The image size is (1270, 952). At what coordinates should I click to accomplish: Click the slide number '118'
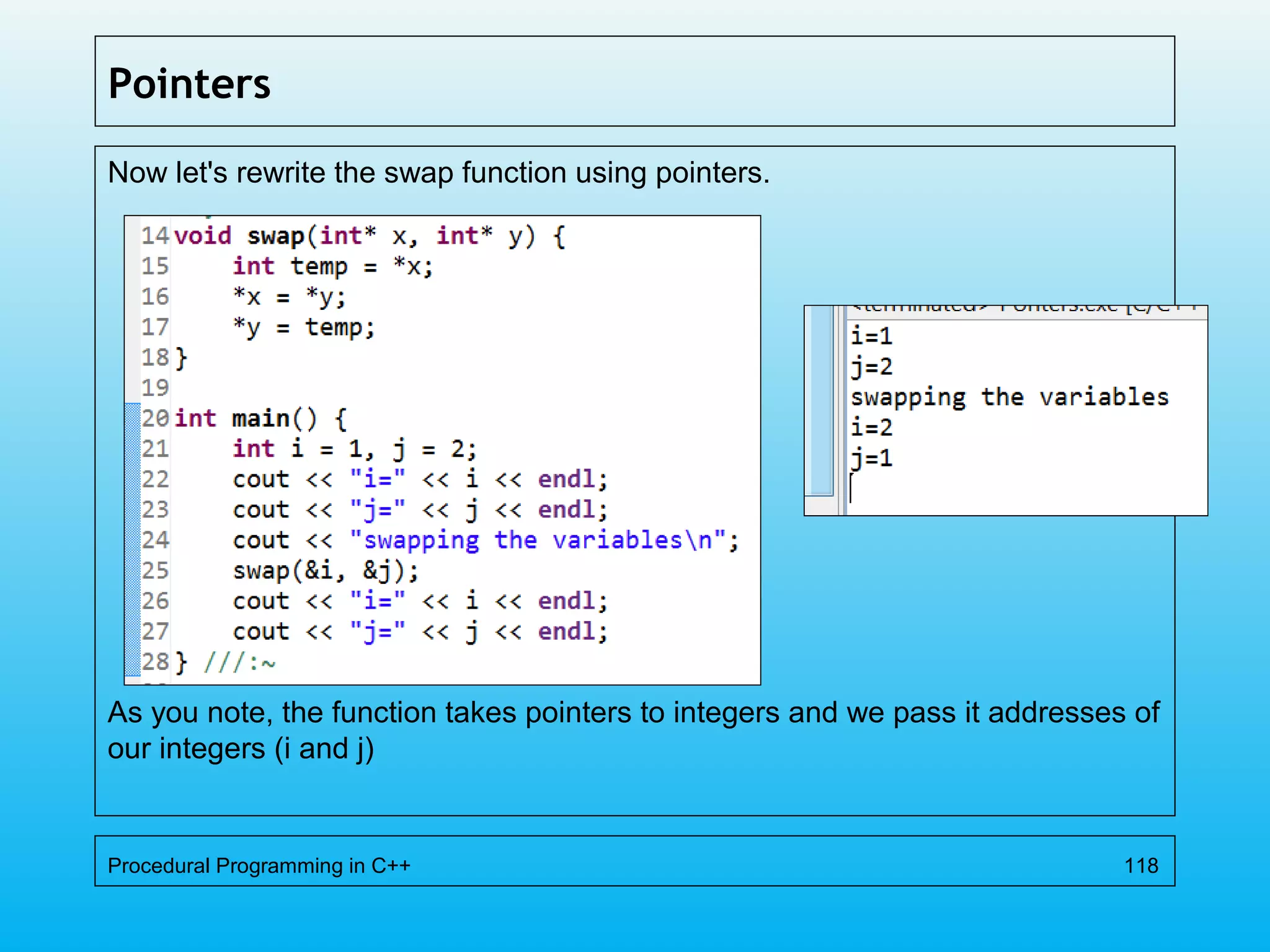1141,866
